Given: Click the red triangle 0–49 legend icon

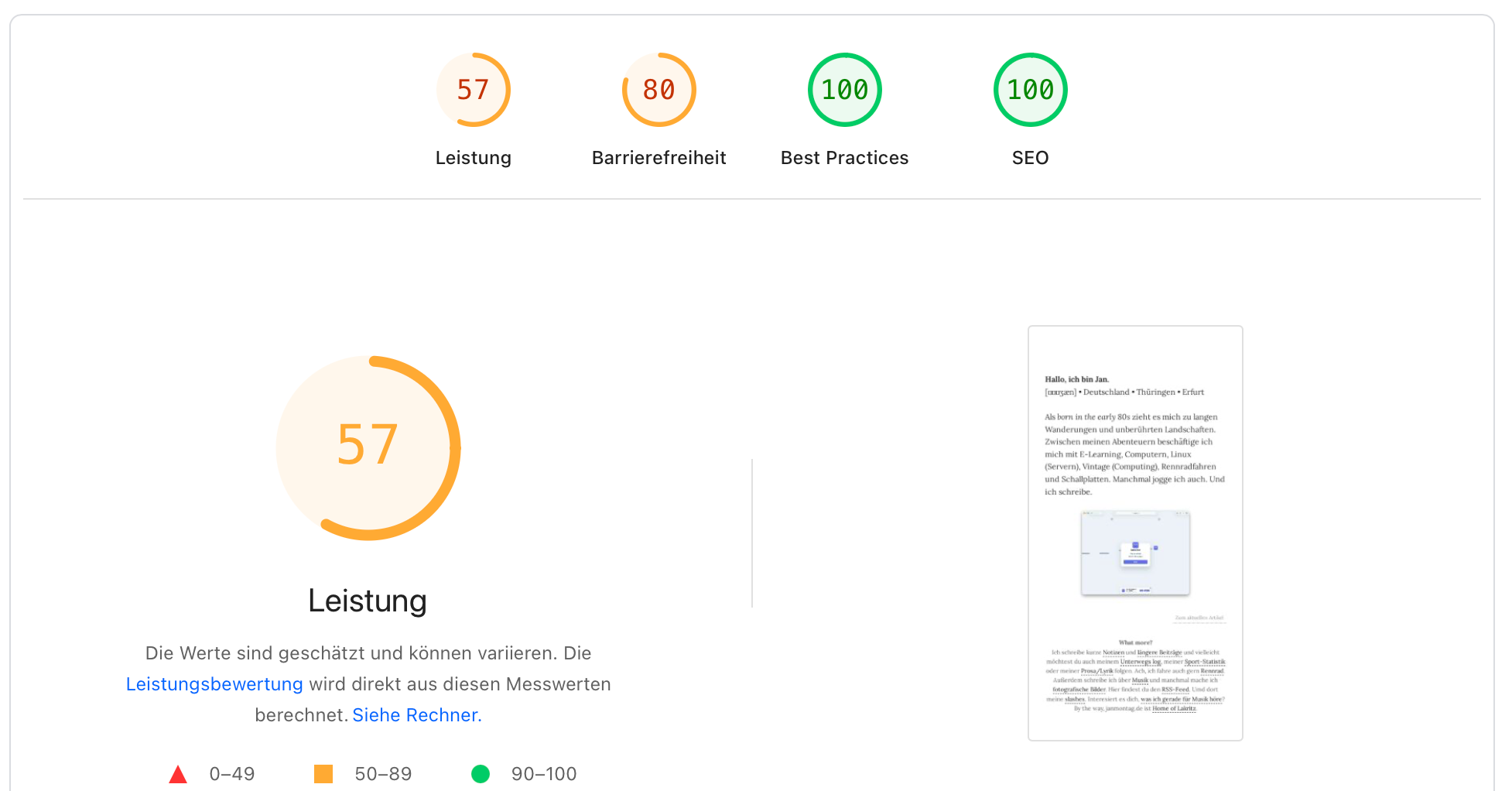Looking at the screenshot, I should point(179,773).
